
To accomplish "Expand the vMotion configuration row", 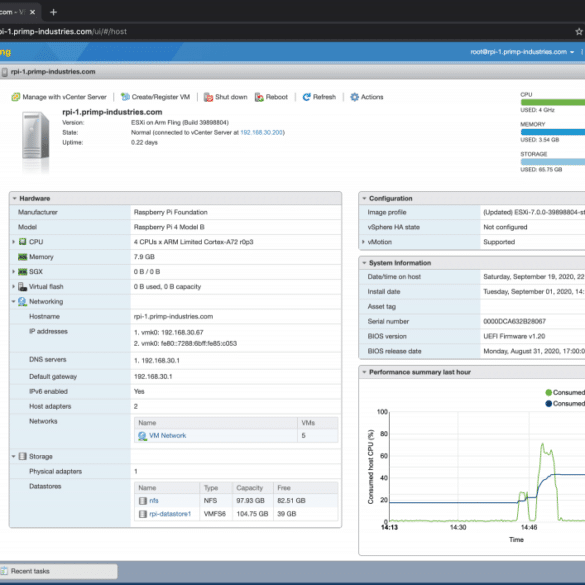I will point(363,242).
